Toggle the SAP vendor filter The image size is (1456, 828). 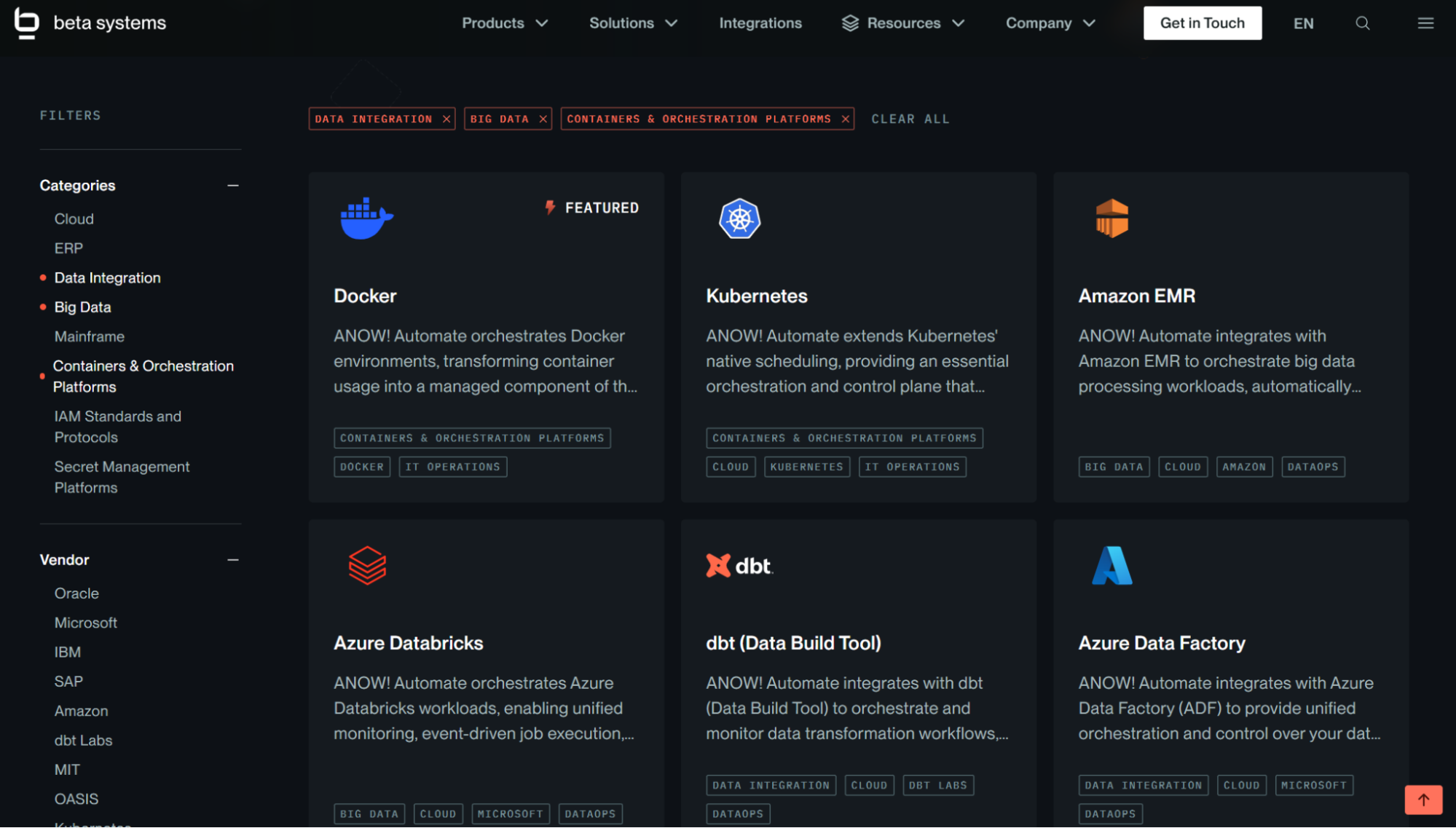click(68, 682)
